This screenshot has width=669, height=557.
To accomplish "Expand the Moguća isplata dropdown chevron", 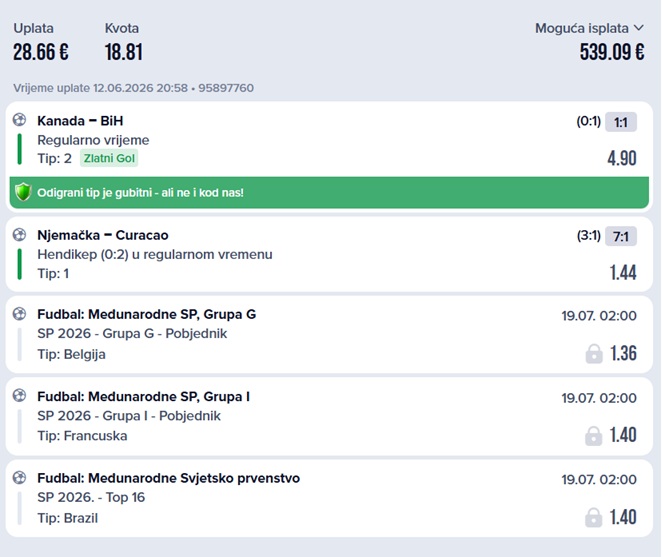I will pyautogui.click(x=638, y=28).
